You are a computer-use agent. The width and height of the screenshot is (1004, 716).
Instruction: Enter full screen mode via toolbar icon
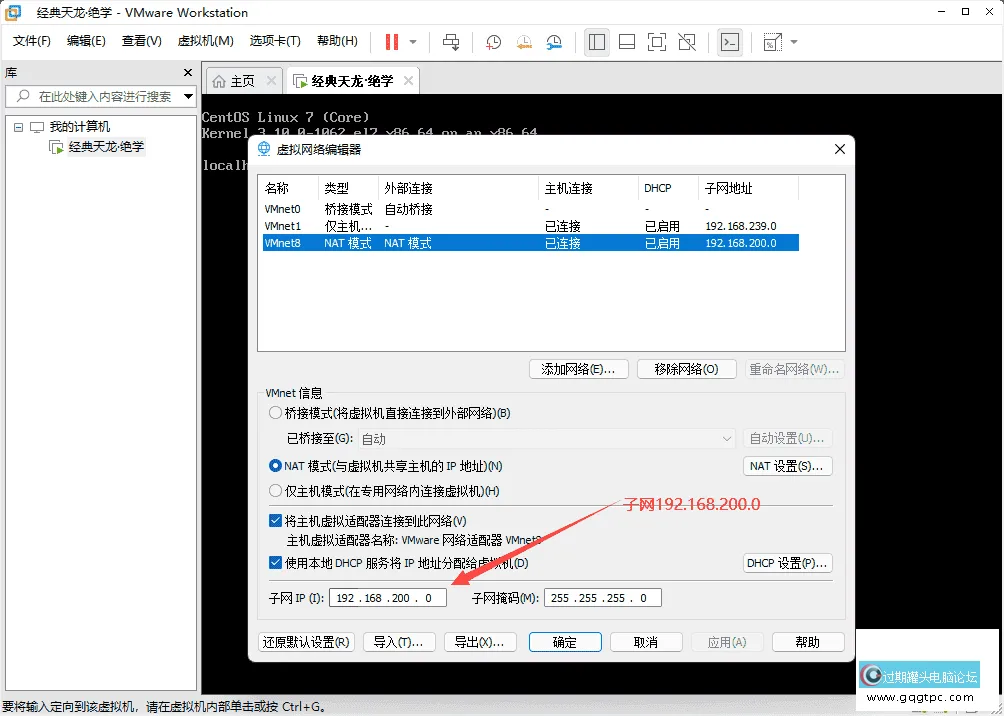[x=656, y=42]
